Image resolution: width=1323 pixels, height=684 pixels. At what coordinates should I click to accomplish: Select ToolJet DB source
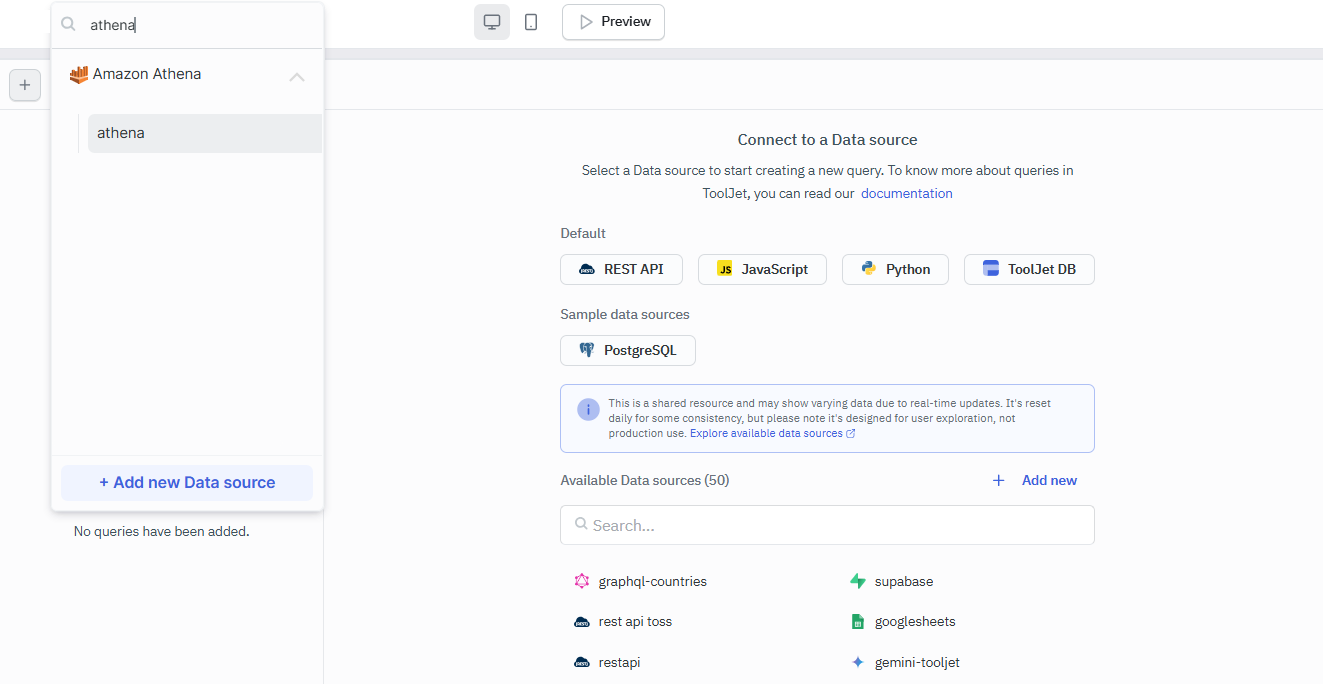pos(1029,269)
